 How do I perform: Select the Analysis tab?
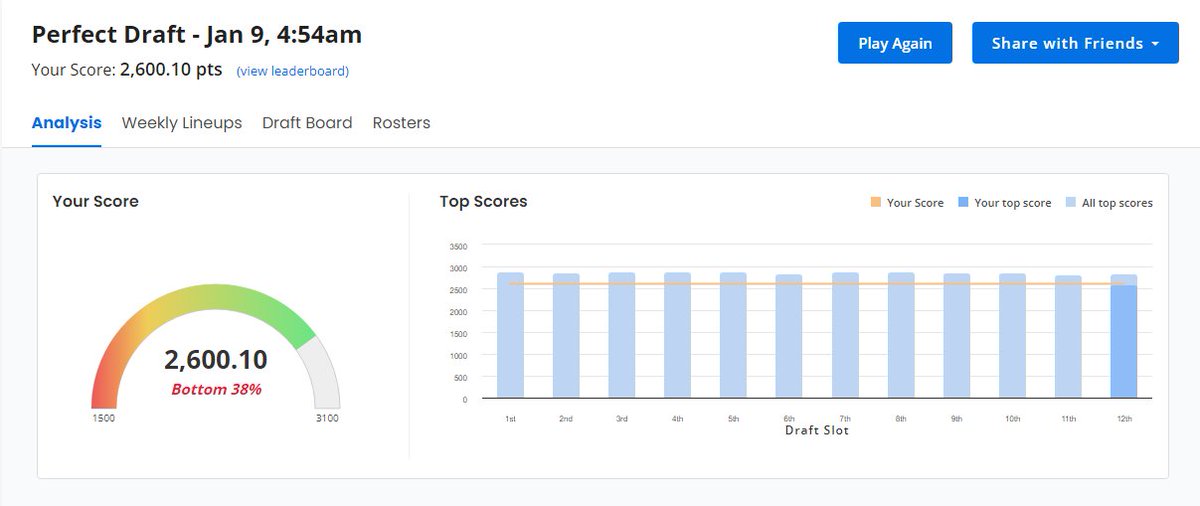(66, 123)
